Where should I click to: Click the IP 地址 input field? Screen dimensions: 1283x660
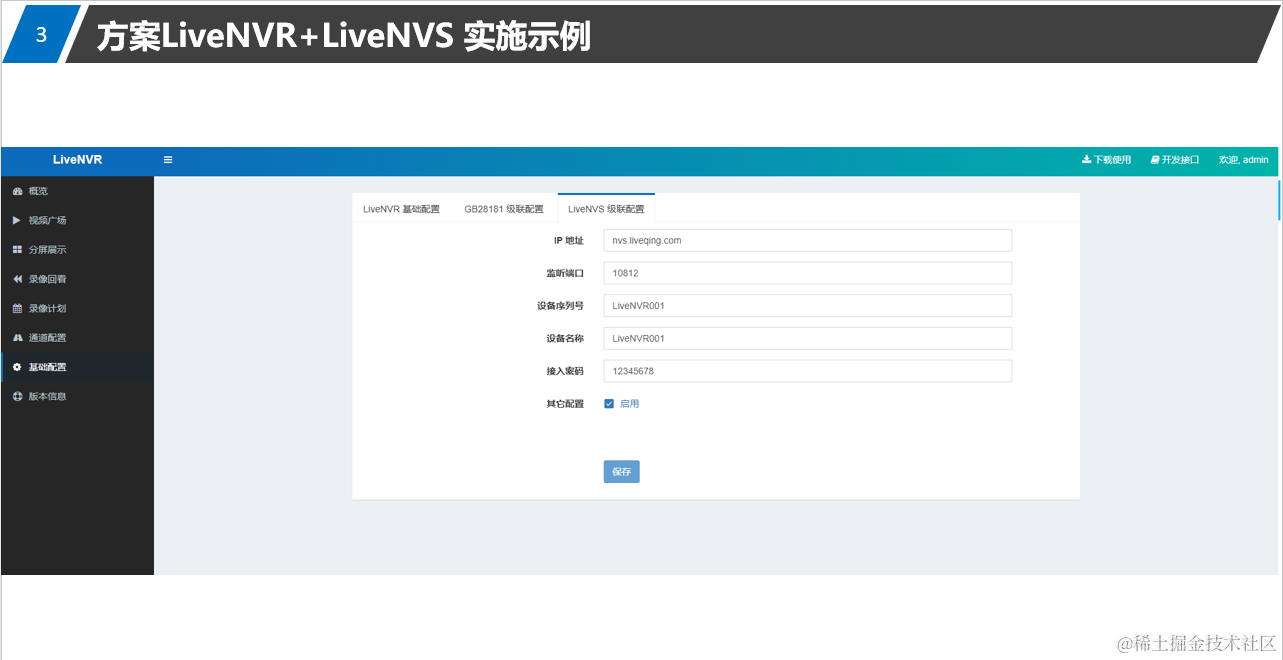click(808, 240)
